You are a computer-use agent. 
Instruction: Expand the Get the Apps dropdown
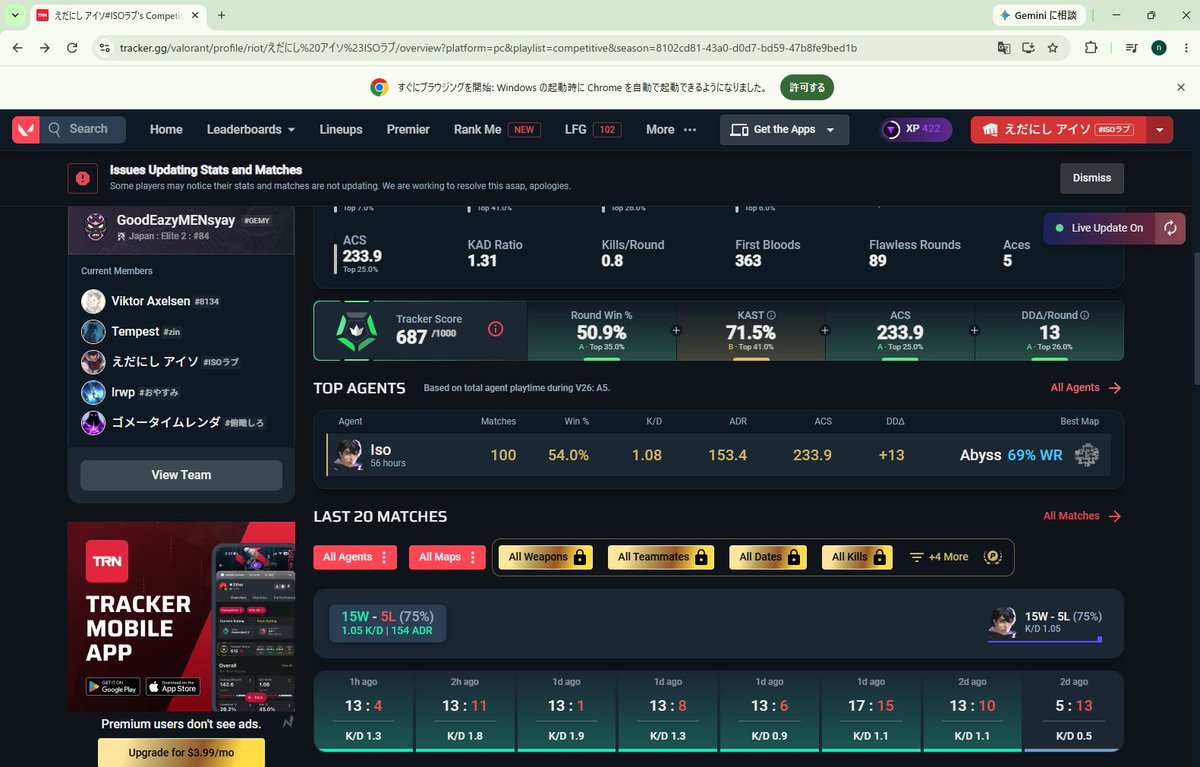coord(784,130)
